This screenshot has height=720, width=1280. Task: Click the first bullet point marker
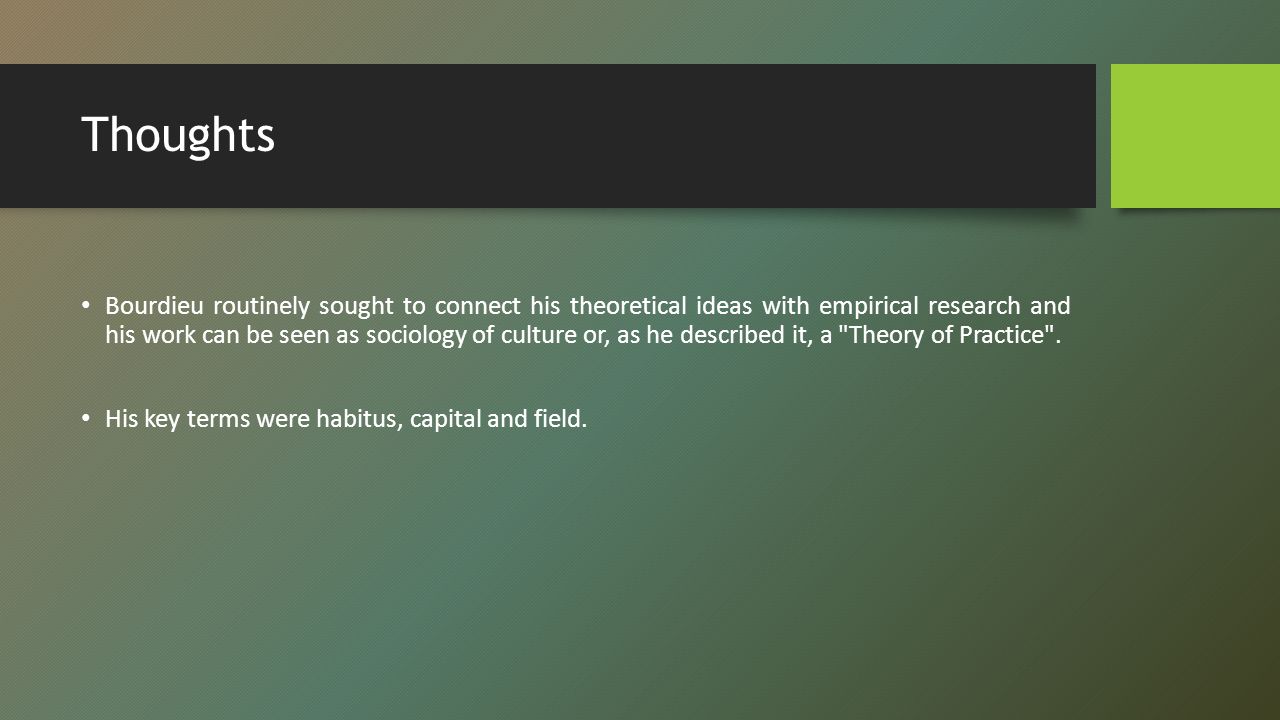86,305
